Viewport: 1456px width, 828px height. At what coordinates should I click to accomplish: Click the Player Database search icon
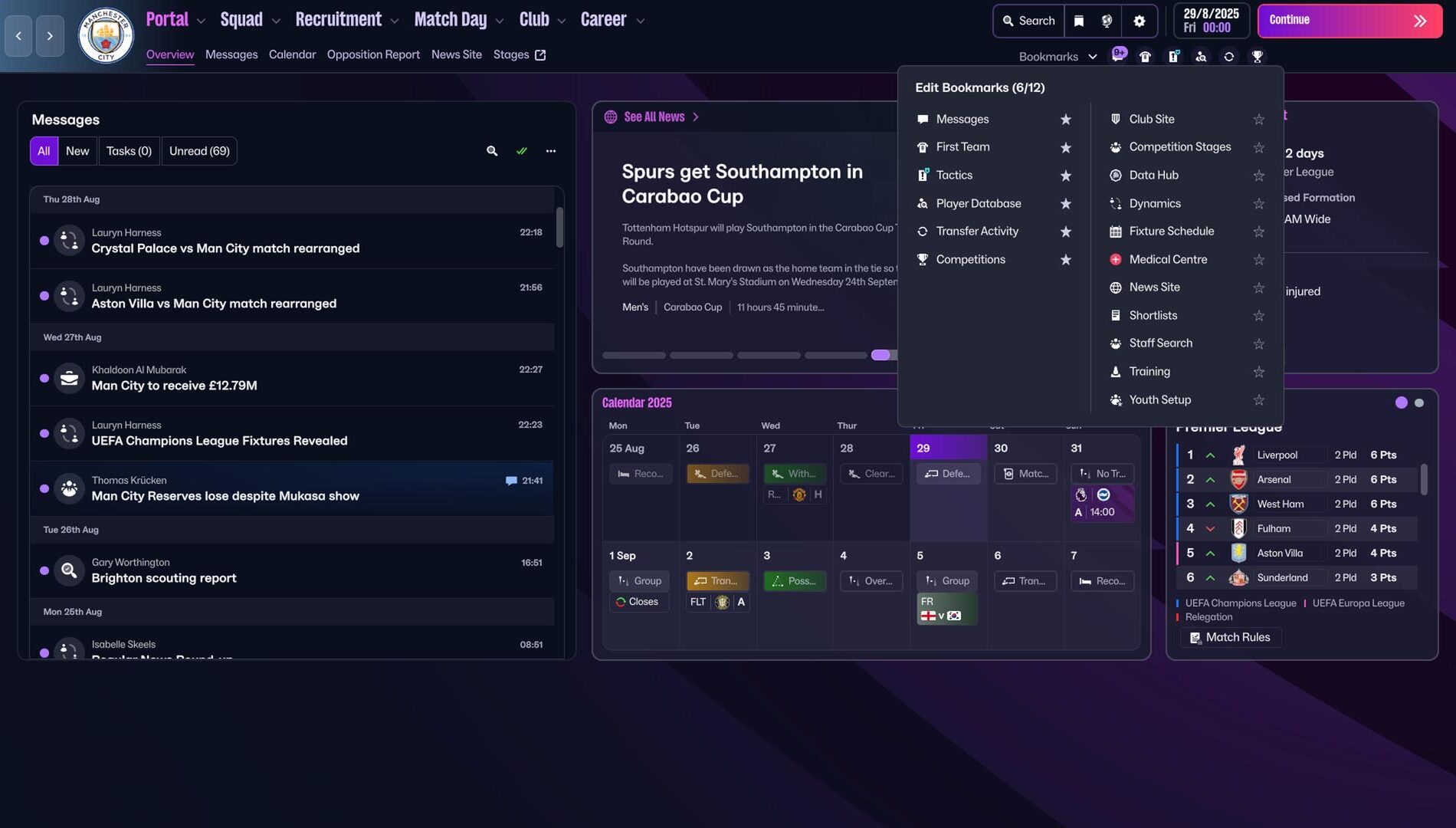pyautogui.click(x=1201, y=56)
